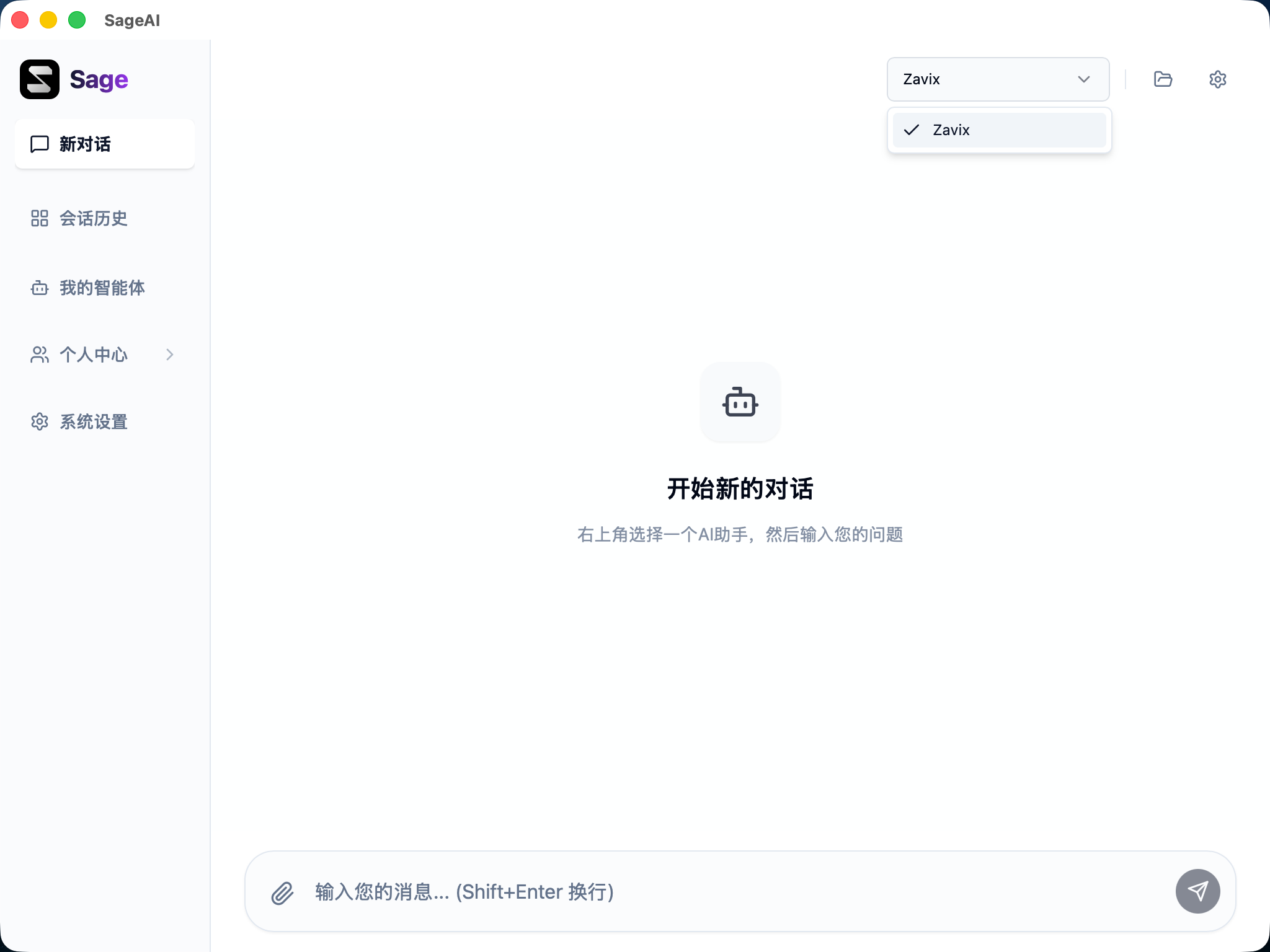Viewport: 1270px width, 952px height.
Task: Click the 开始新的对话 heading area
Action: 741,488
